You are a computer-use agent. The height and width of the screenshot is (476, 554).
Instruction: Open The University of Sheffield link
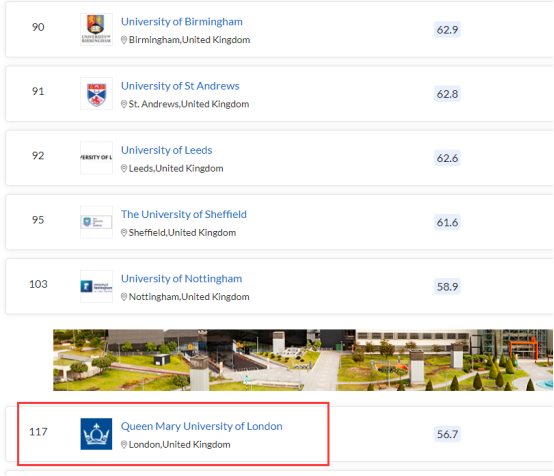point(184,215)
